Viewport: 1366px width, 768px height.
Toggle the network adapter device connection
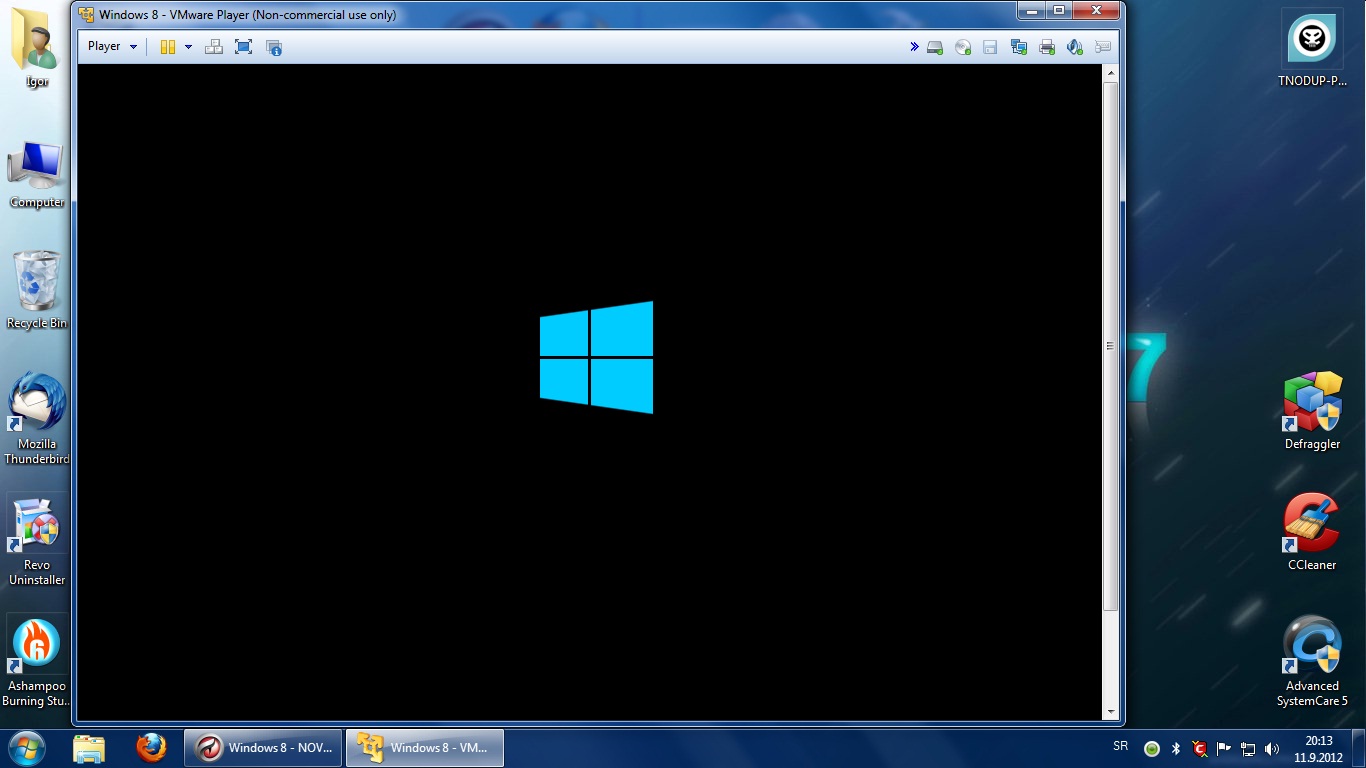click(1019, 47)
